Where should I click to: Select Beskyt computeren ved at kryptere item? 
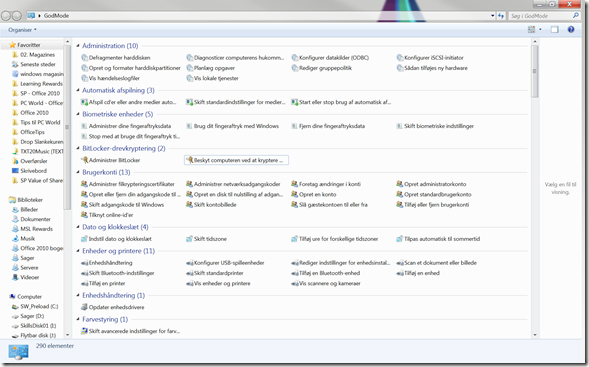pos(236,160)
